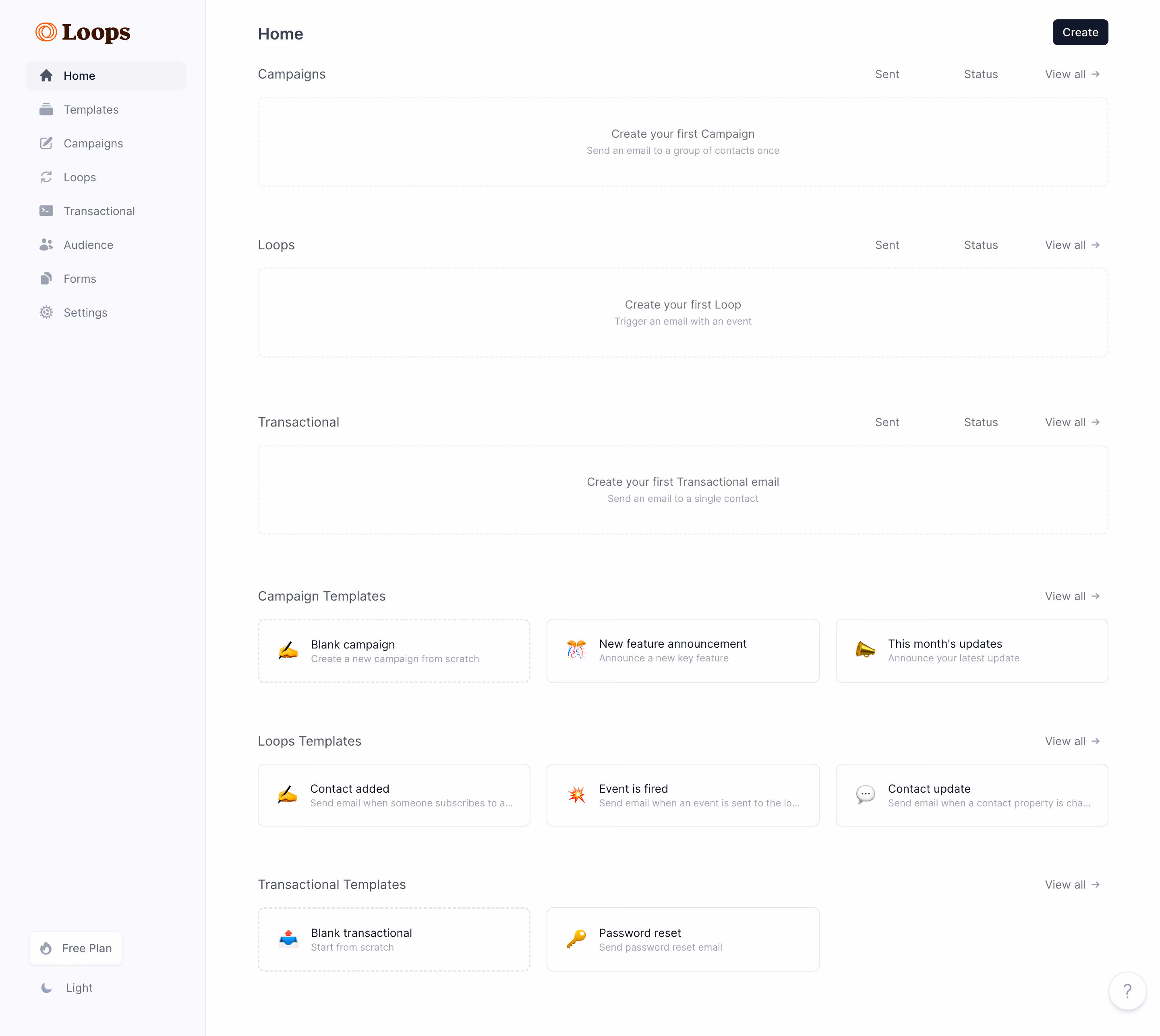
Task: Toggle the Light theme switch
Action: point(67,988)
